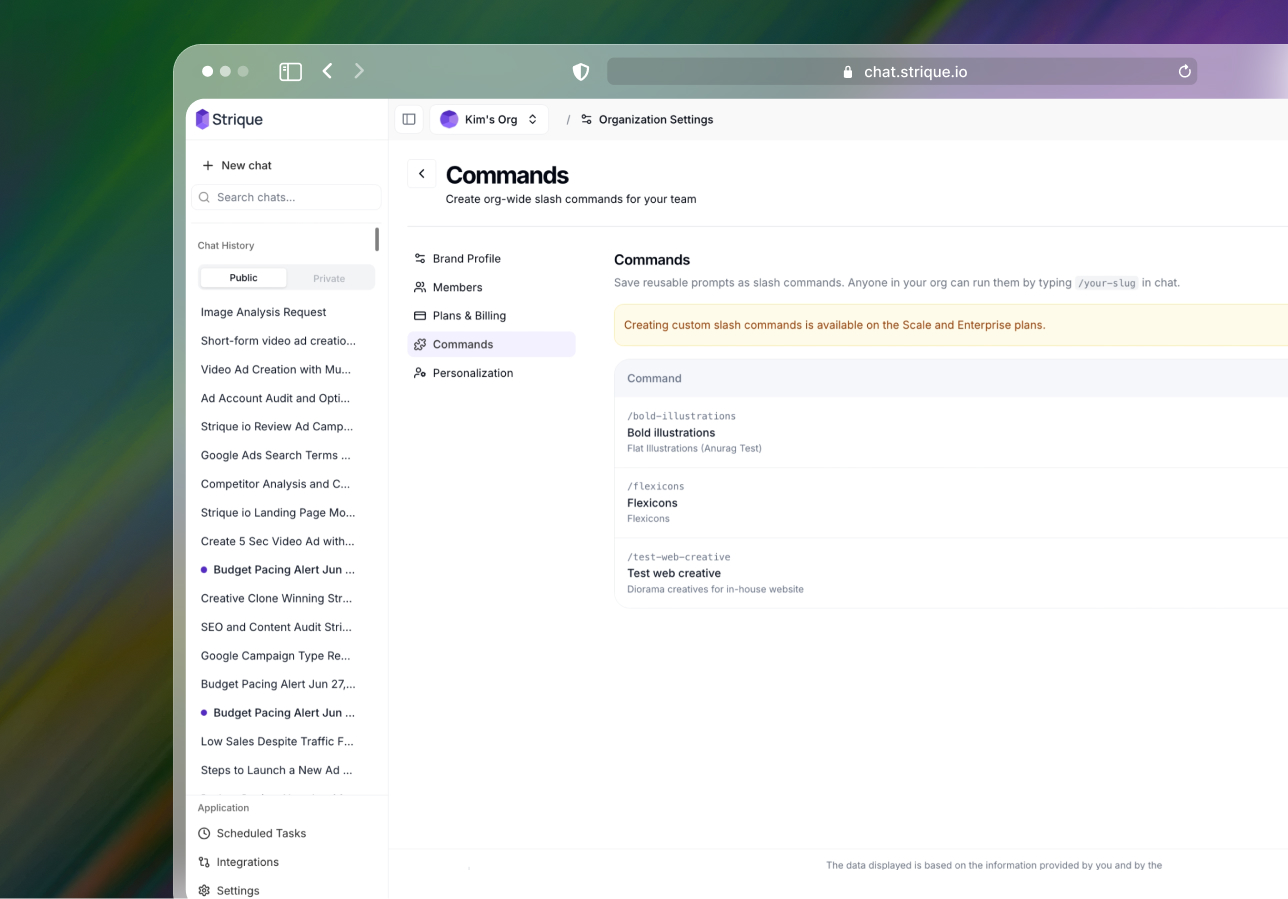Click the Commands puzzle icon
The image size is (1288, 899).
point(420,344)
